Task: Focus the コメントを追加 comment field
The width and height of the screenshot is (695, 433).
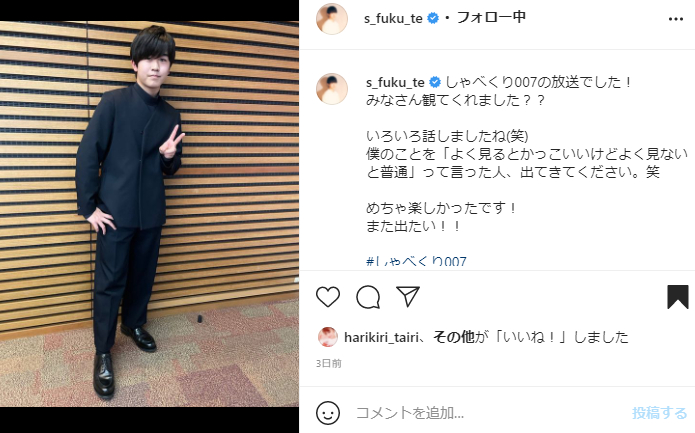Action: 490,413
